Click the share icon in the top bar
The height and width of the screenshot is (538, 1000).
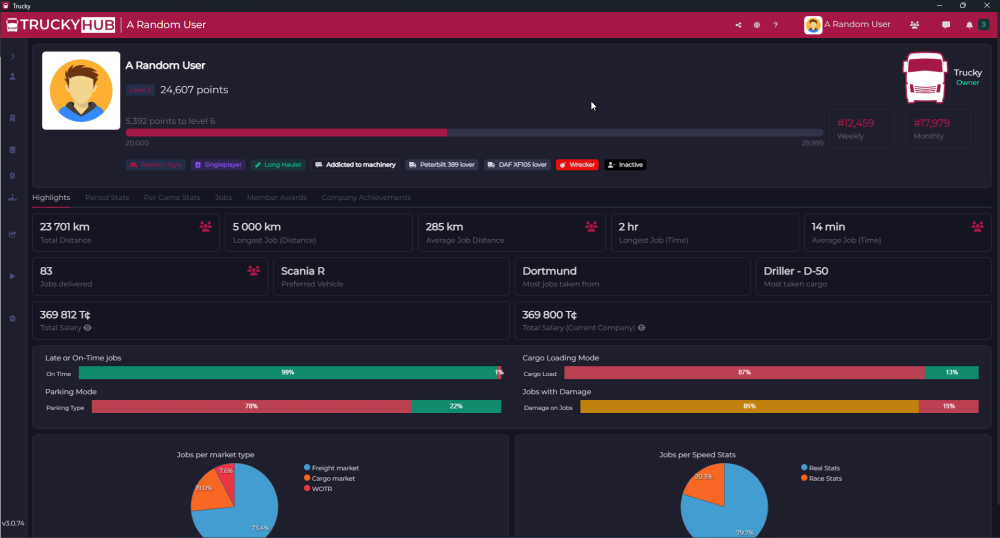738,25
